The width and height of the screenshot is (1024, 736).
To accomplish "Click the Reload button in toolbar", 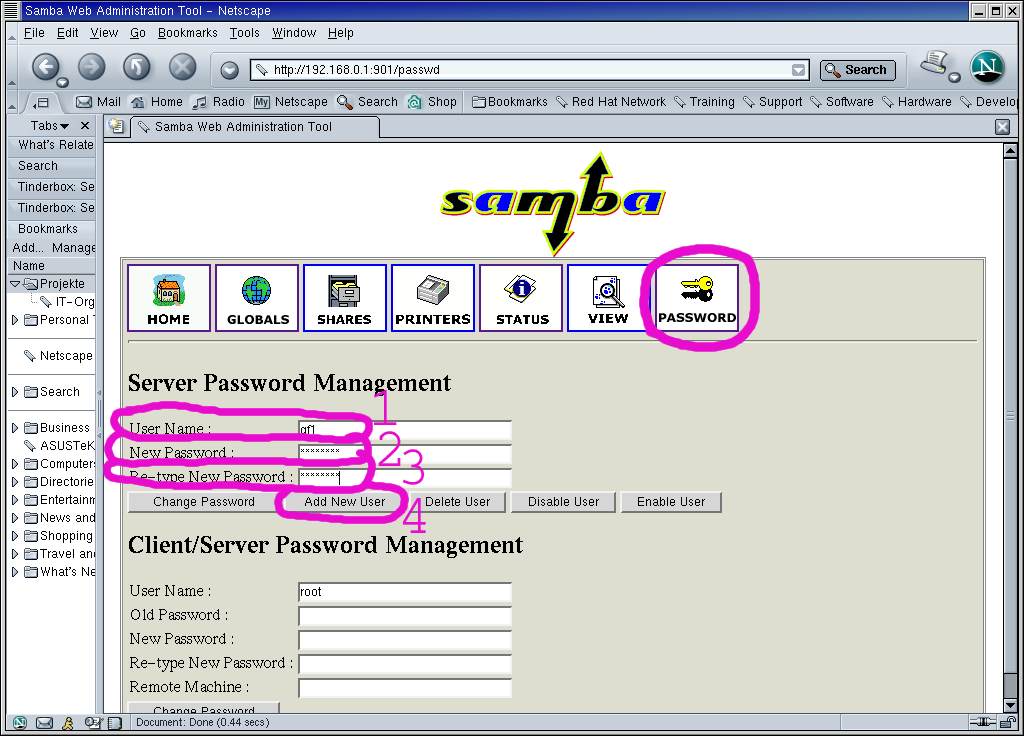I will (x=136, y=68).
